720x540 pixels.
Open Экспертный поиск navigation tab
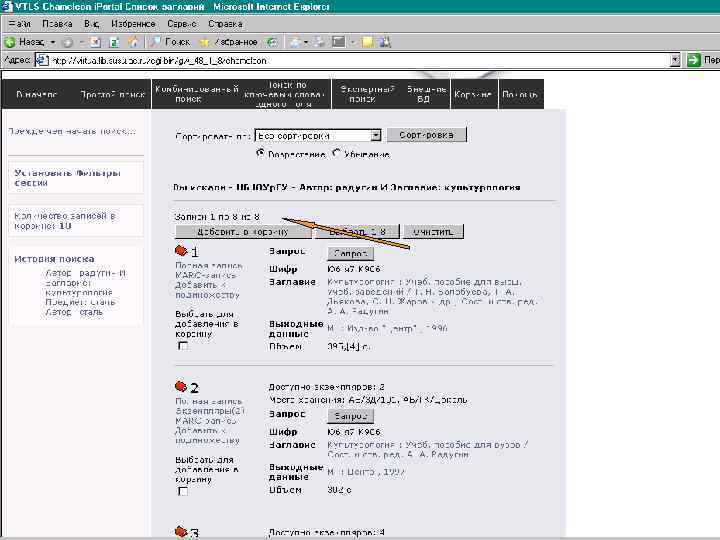(367, 94)
